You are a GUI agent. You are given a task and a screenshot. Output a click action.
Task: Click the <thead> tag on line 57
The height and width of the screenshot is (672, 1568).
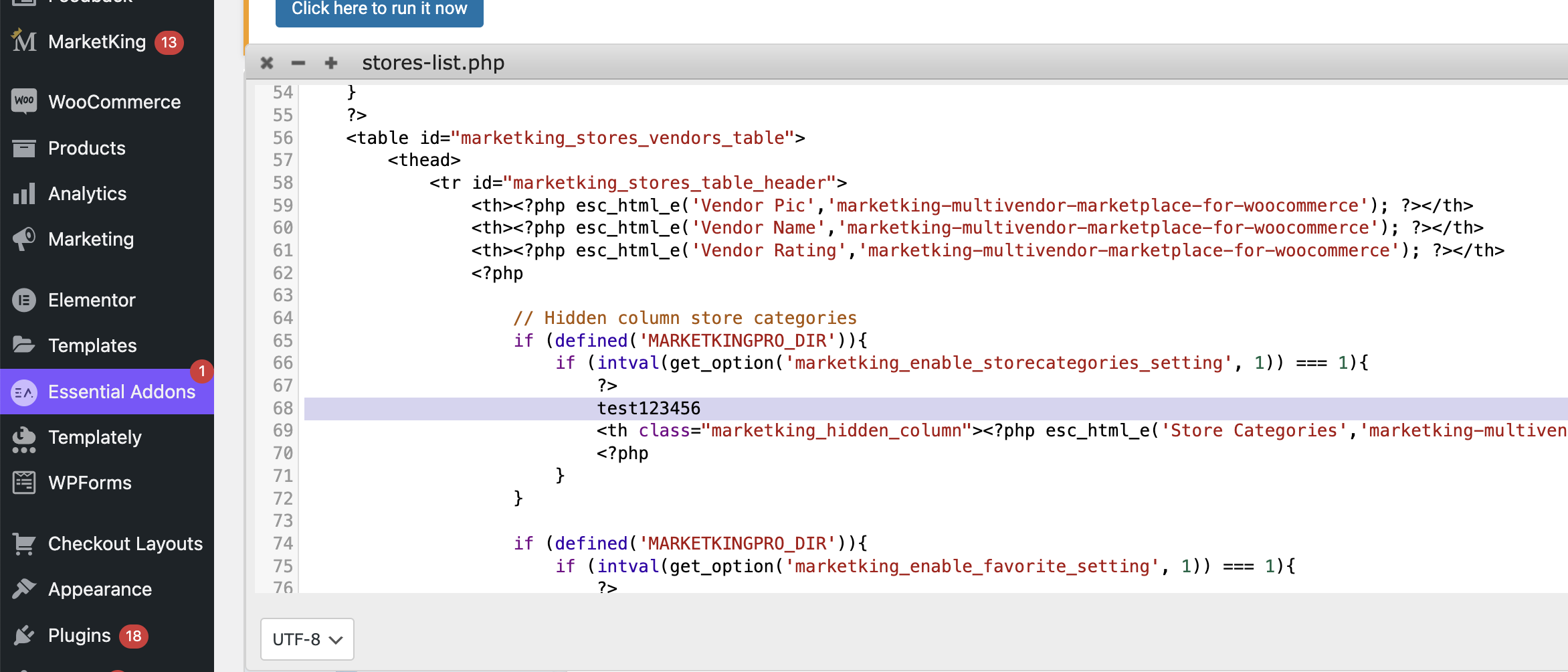coord(424,160)
